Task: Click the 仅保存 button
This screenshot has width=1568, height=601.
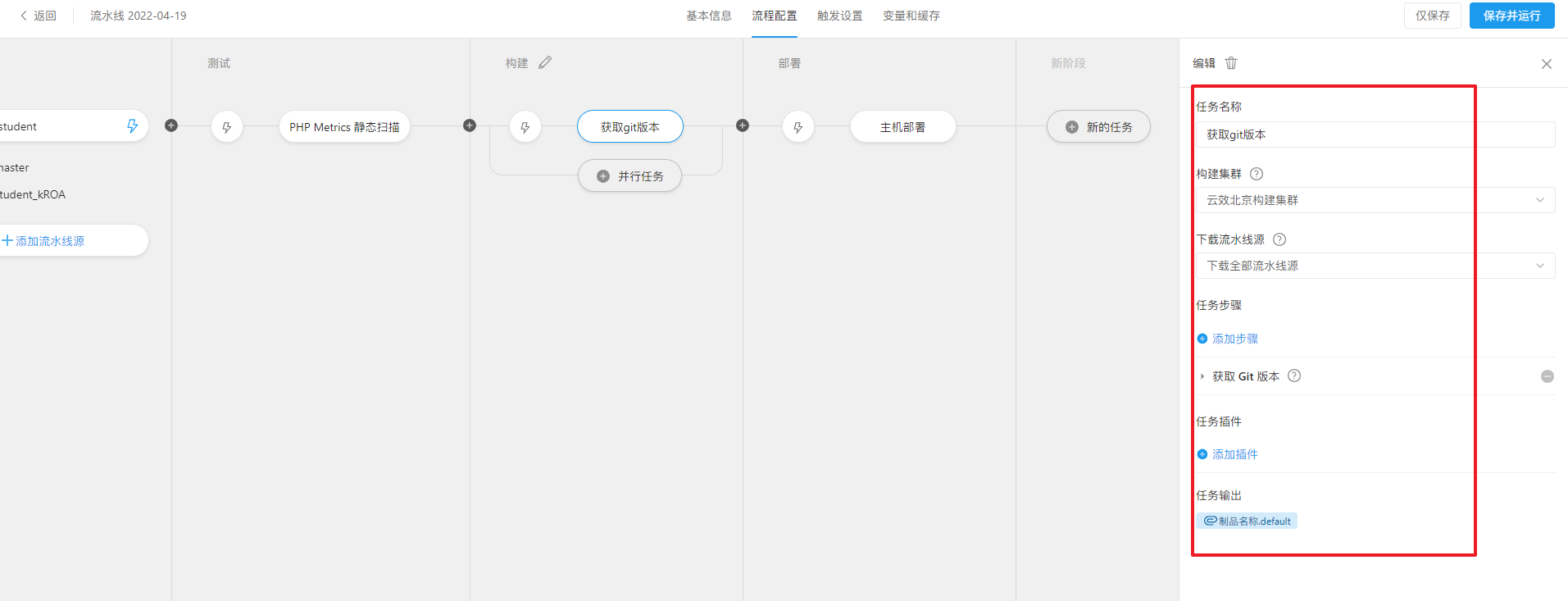Action: tap(1433, 16)
